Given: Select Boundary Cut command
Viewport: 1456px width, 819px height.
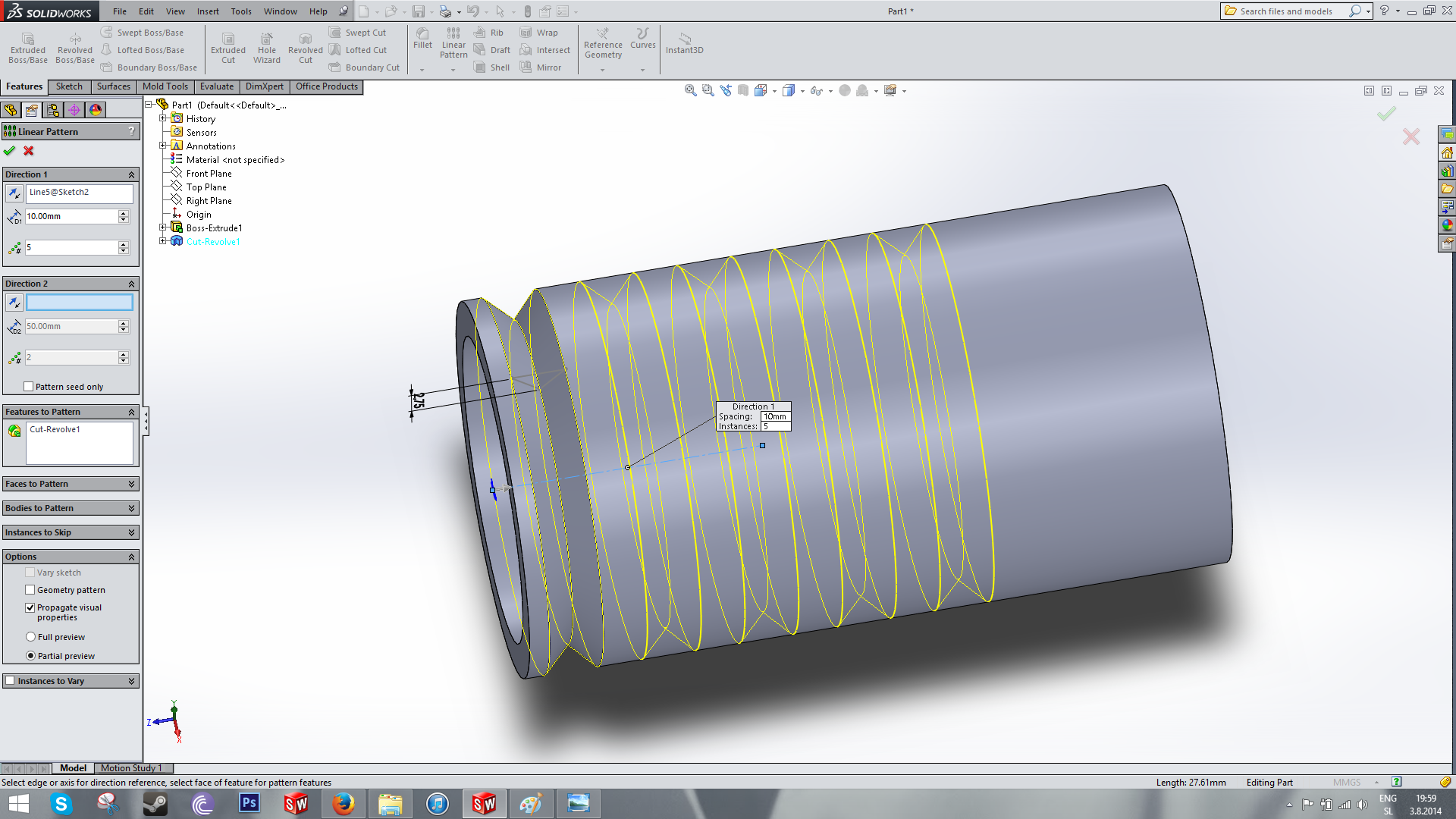Looking at the screenshot, I should pos(364,67).
